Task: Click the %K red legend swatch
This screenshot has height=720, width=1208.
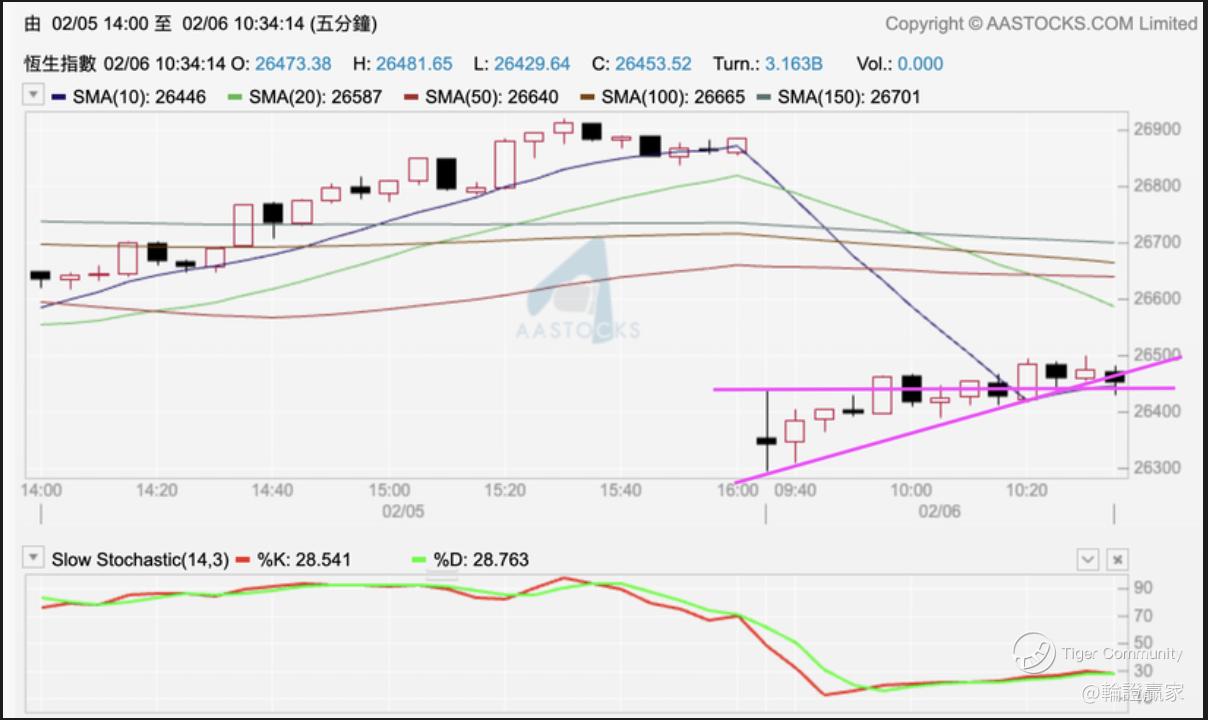Action: [x=243, y=560]
